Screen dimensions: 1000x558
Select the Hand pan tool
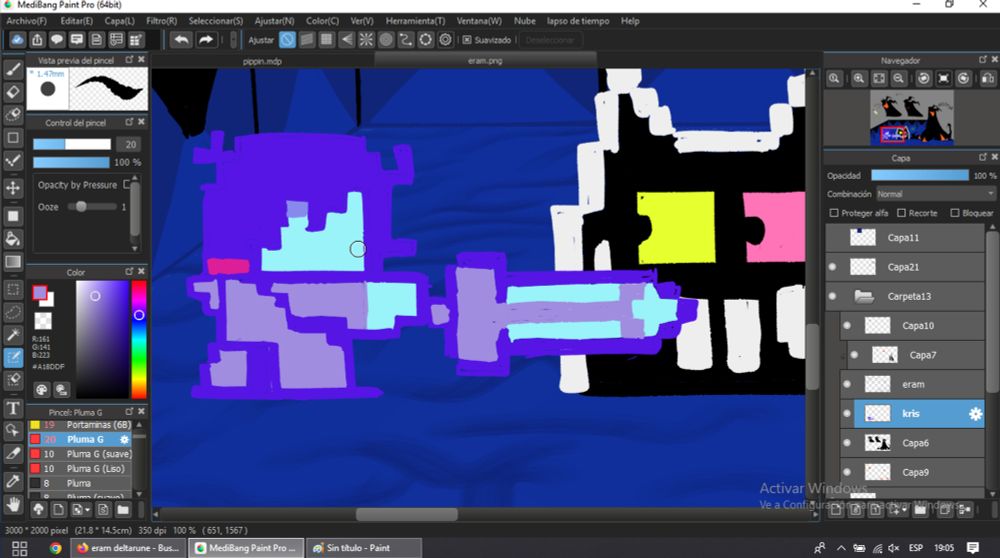pos(13,505)
